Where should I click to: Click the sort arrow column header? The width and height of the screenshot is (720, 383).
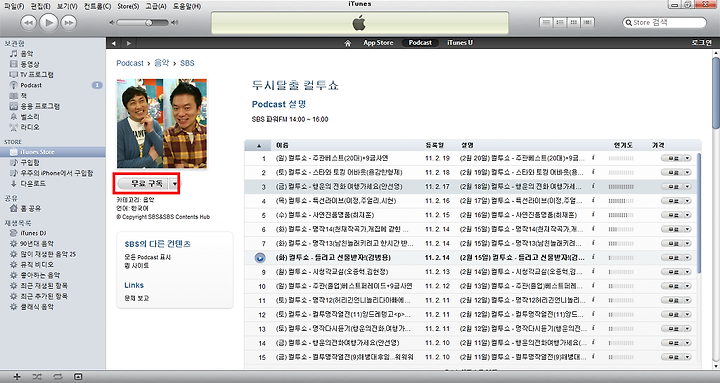point(259,145)
